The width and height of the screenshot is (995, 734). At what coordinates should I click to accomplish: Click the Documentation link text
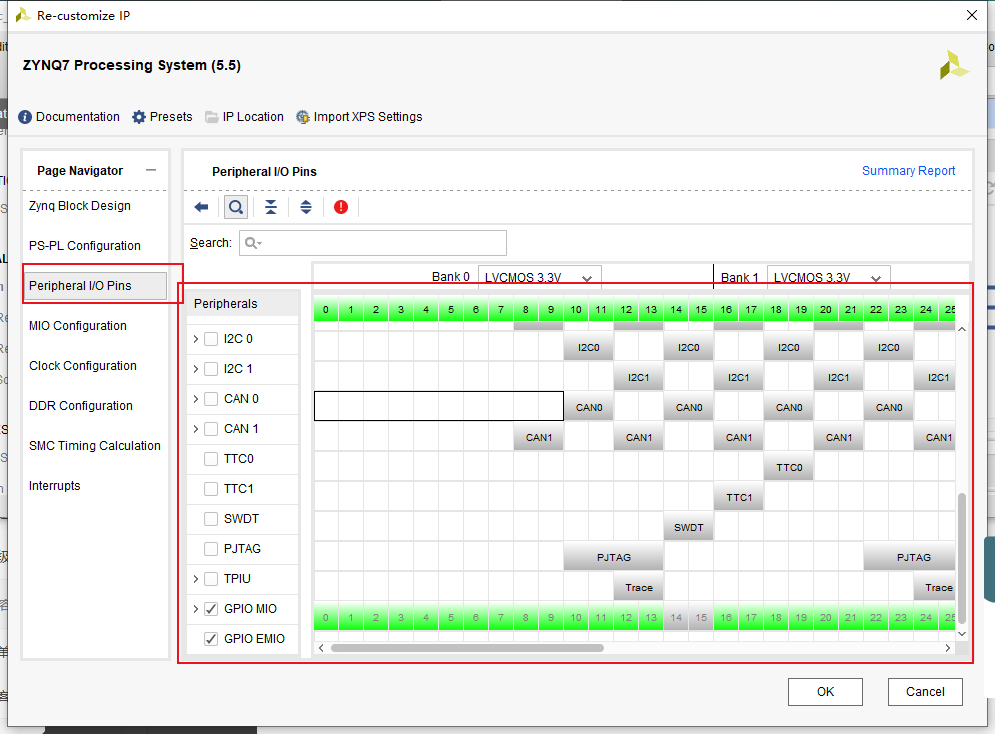pyautogui.click(x=77, y=117)
